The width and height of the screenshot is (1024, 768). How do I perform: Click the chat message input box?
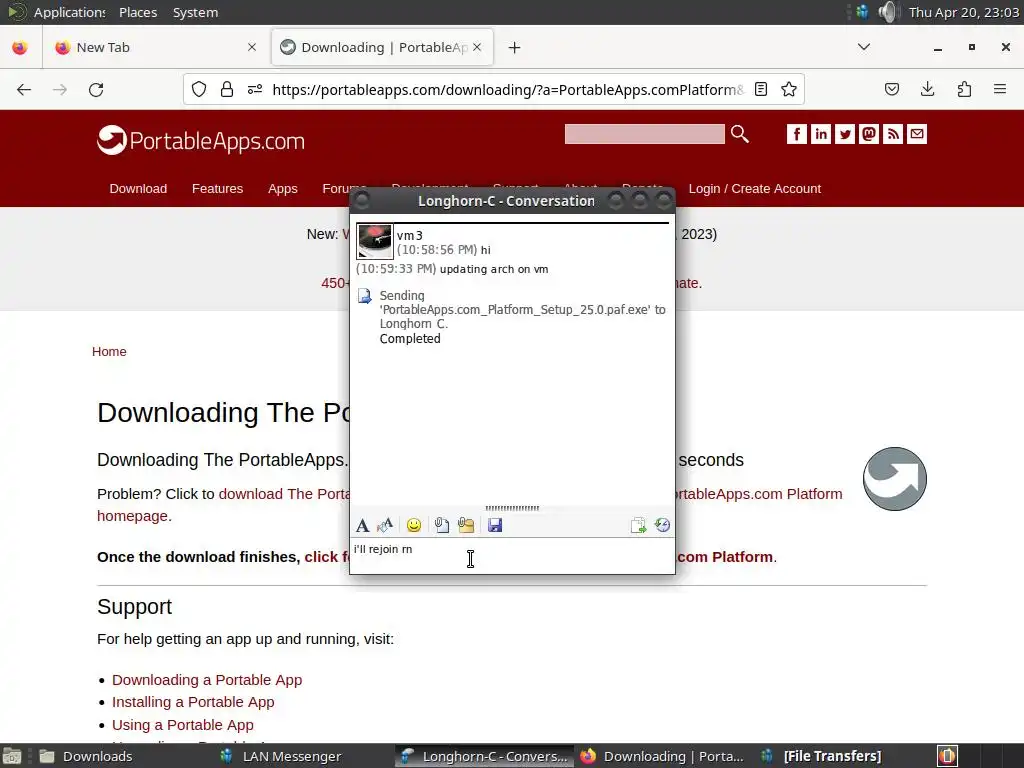(512, 556)
